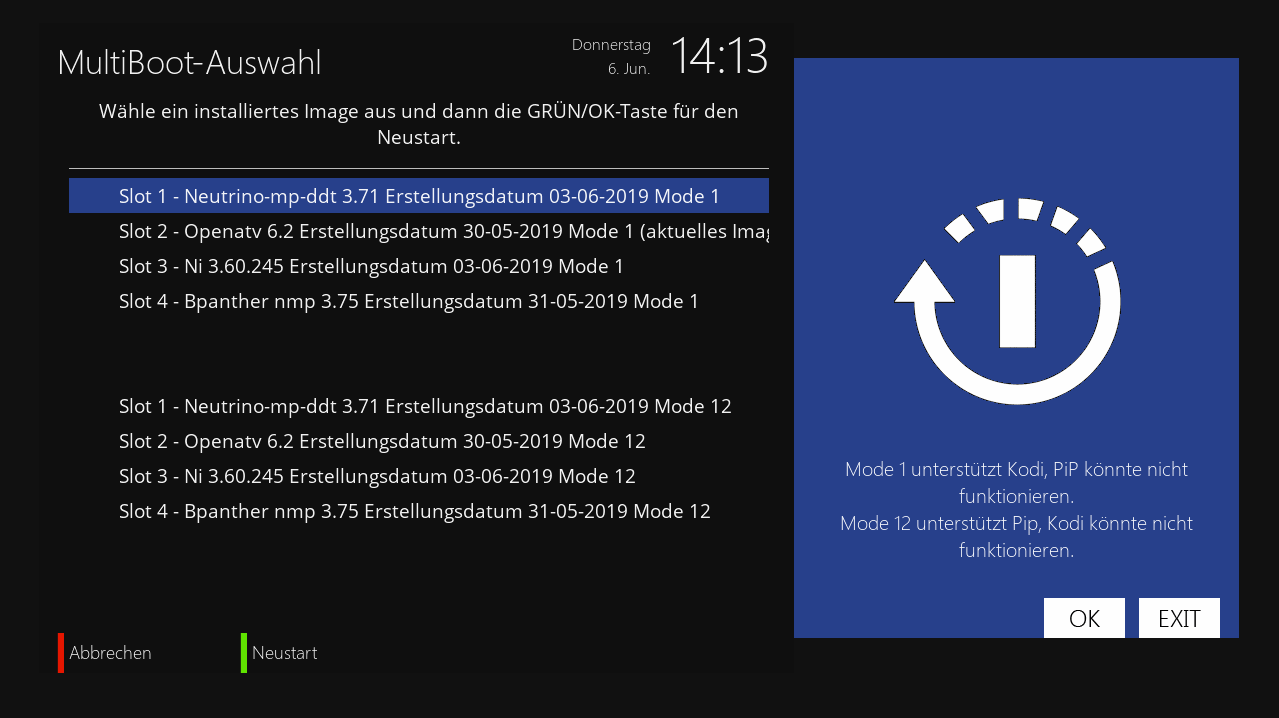Click the Mode 1 Kodi info text
Viewport: 1279px width, 718px height.
tap(1016, 482)
